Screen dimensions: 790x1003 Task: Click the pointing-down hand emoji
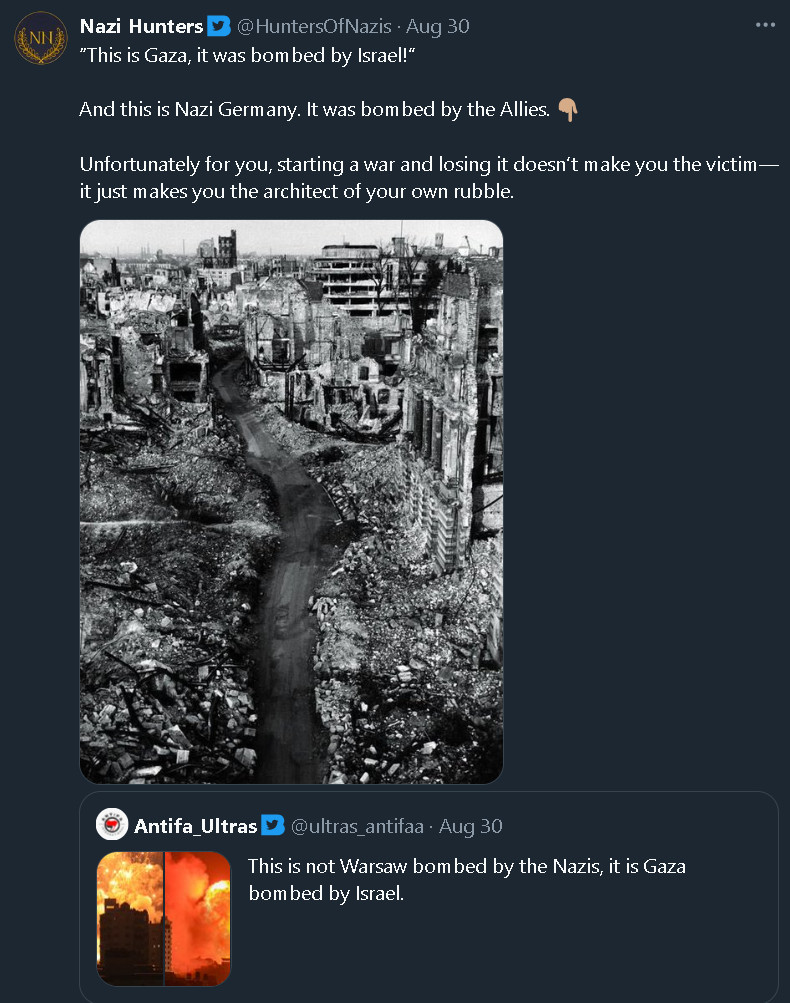[567, 109]
